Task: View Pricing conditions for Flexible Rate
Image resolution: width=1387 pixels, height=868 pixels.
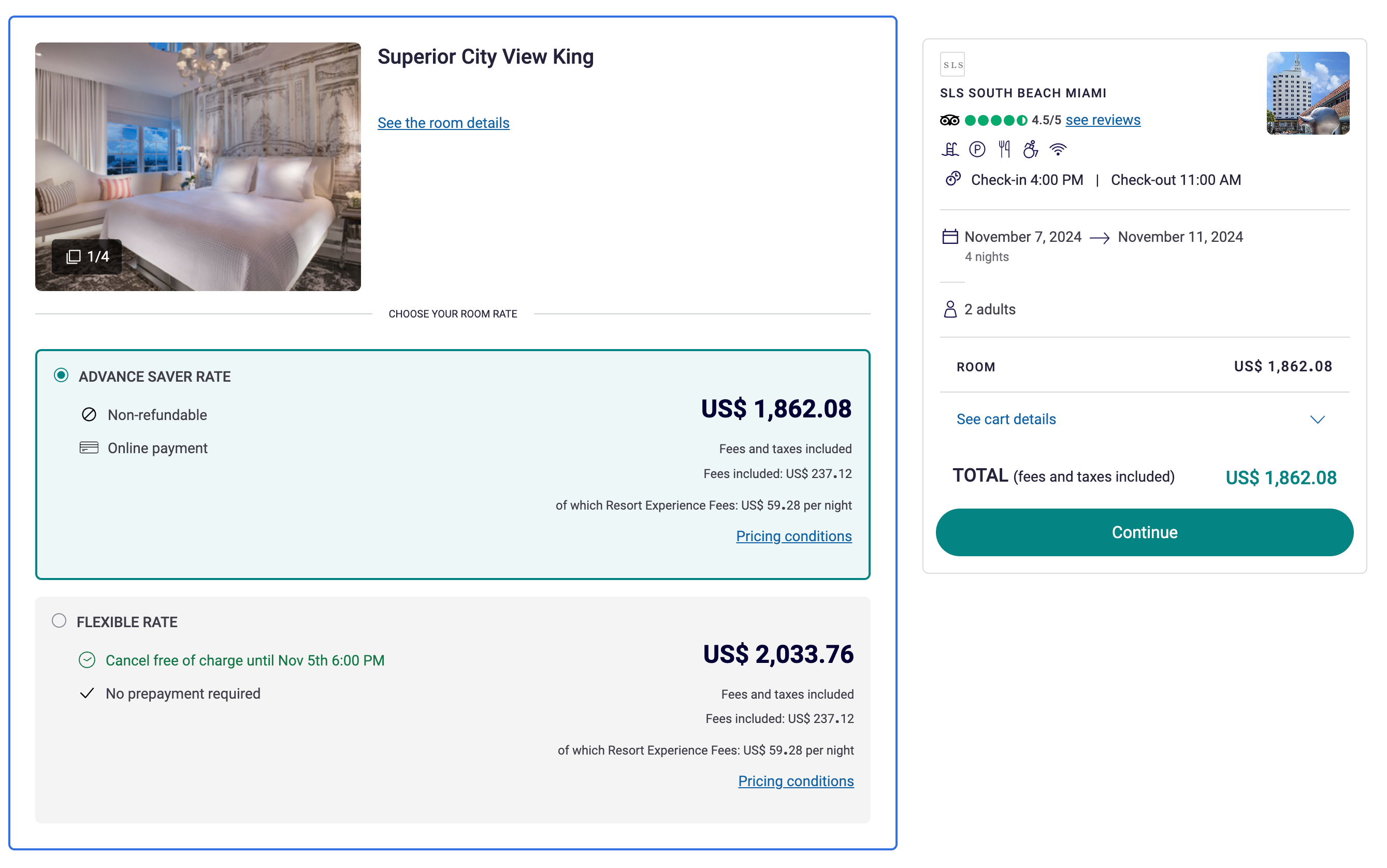Action: tap(796, 782)
